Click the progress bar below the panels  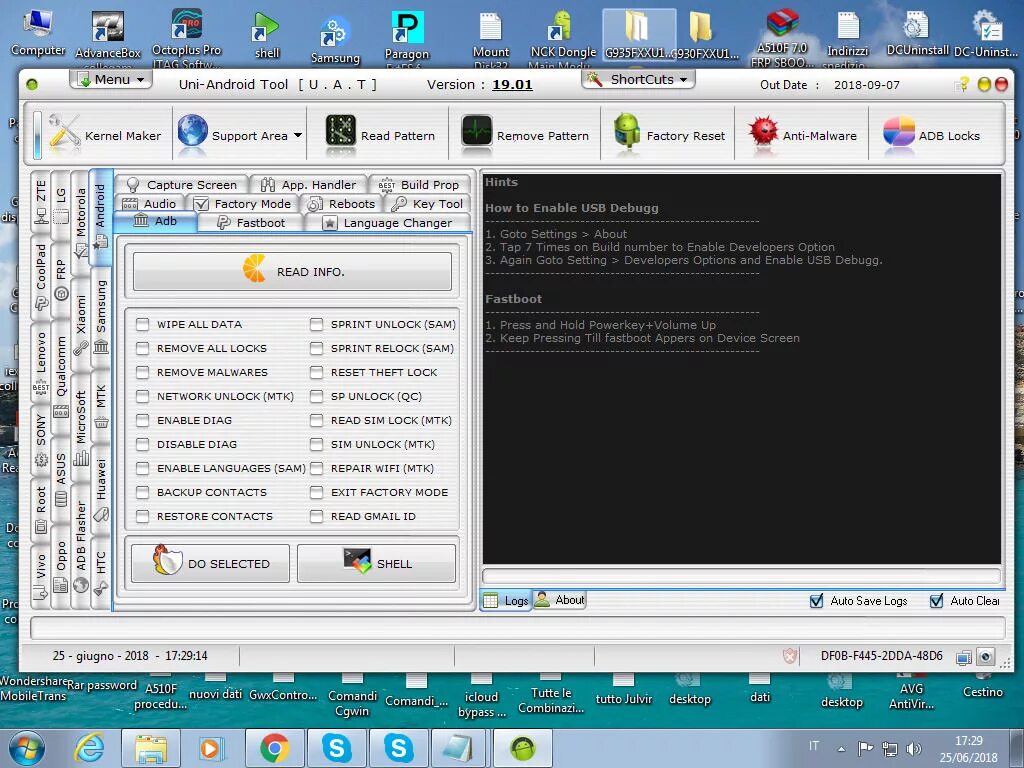point(517,628)
